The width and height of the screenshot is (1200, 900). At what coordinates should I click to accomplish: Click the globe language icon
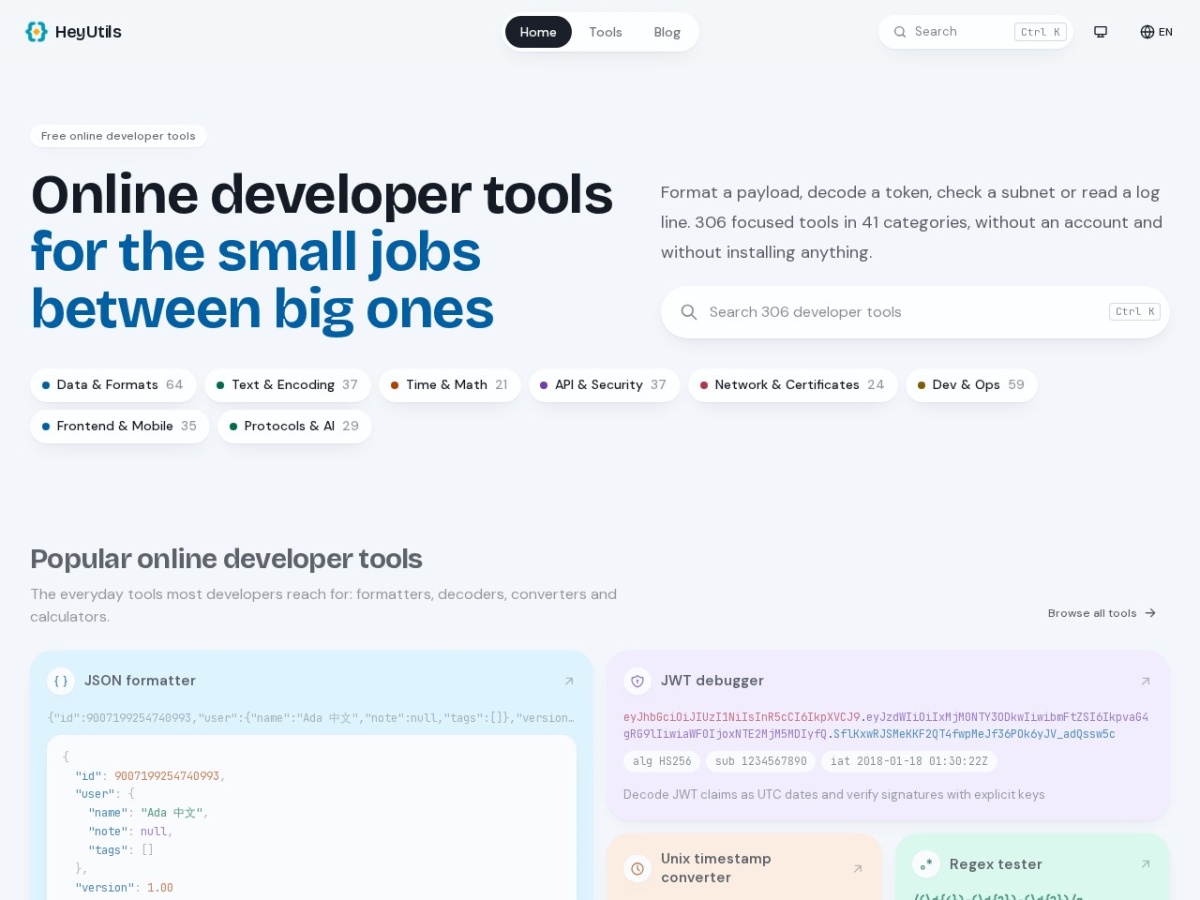pos(1147,32)
